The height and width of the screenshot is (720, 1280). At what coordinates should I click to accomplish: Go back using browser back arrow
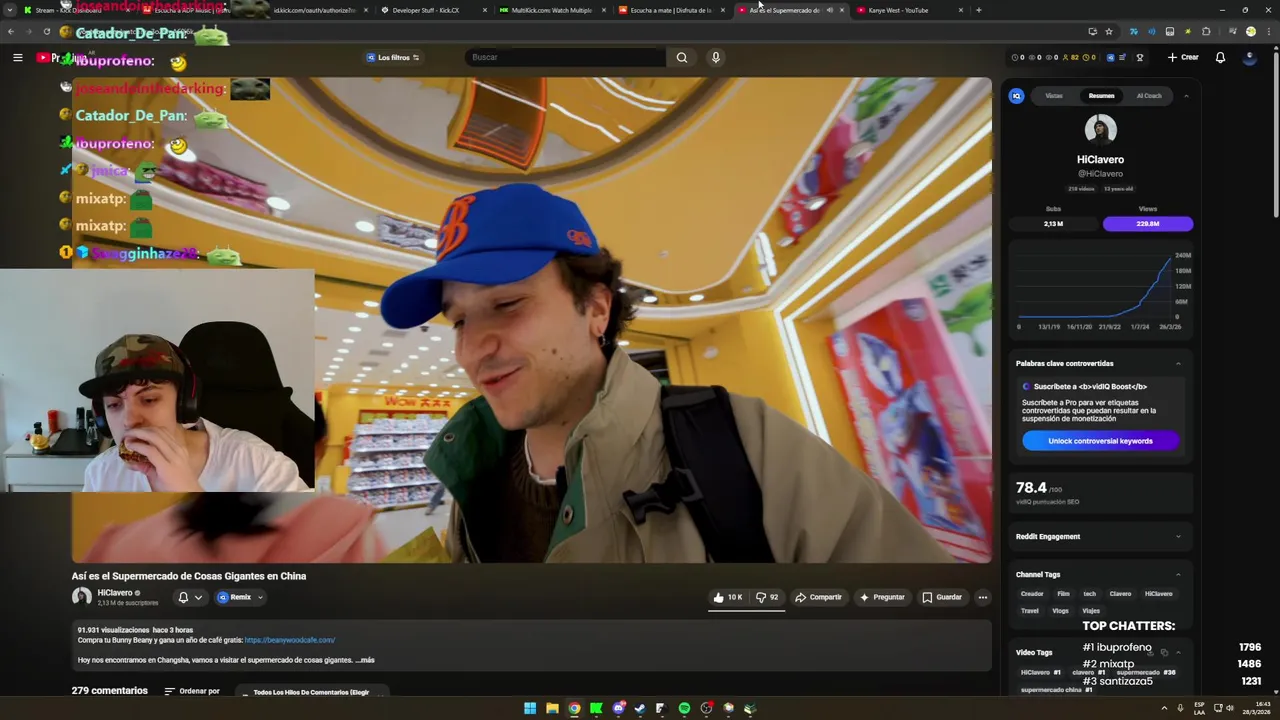click(x=10, y=31)
